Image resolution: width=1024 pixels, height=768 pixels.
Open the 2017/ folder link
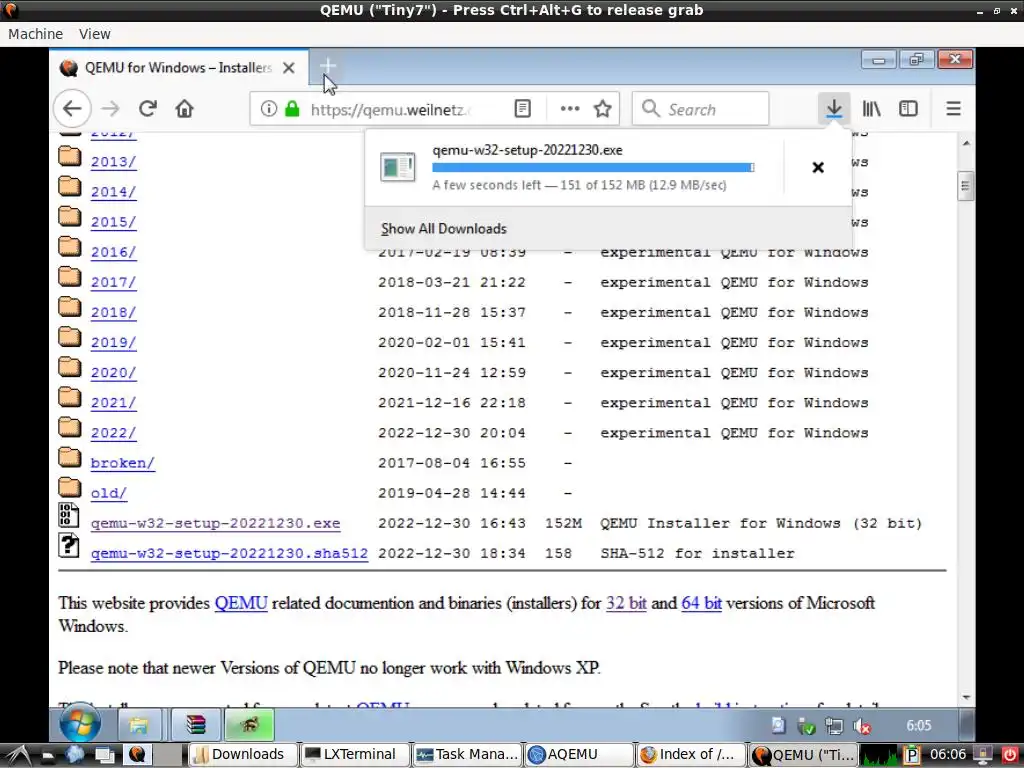[113, 282]
